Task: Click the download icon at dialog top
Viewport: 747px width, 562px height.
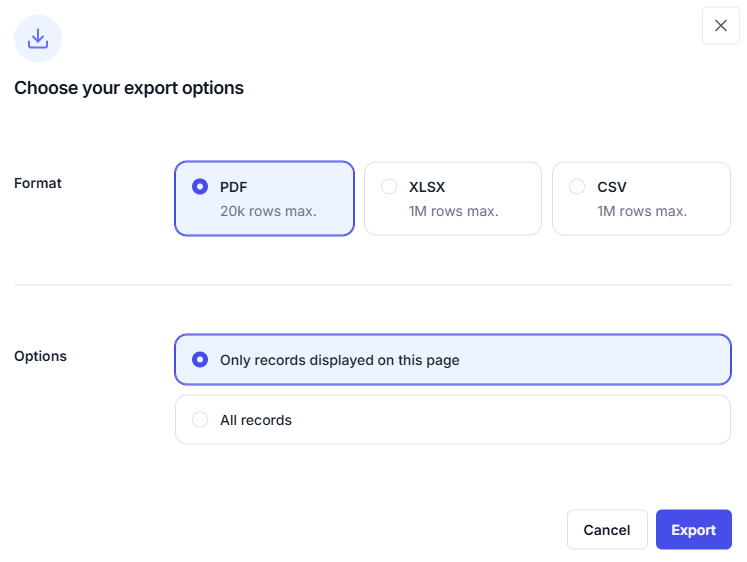Action: (x=38, y=39)
